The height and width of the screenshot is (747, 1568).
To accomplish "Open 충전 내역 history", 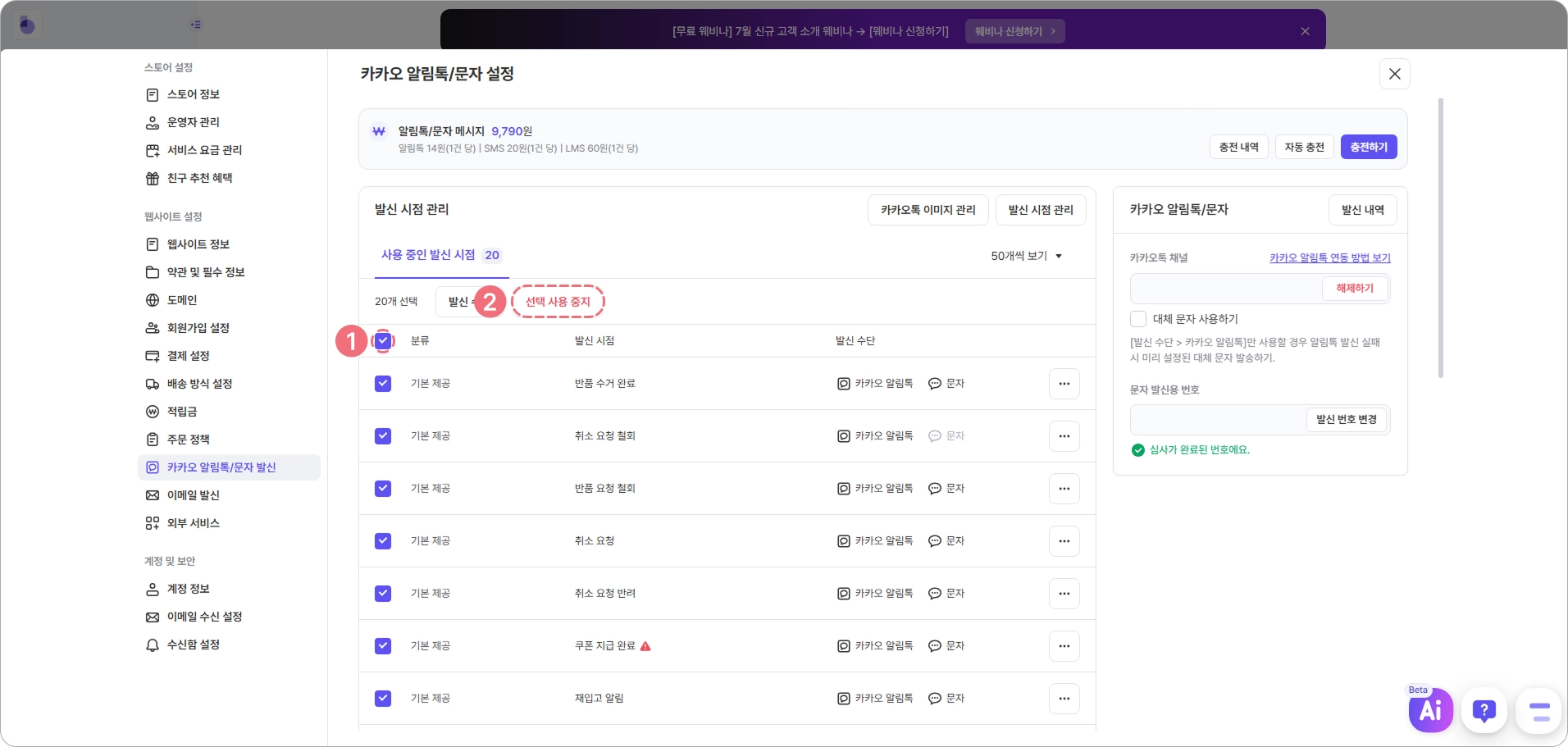I will [x=1238, y=147].
